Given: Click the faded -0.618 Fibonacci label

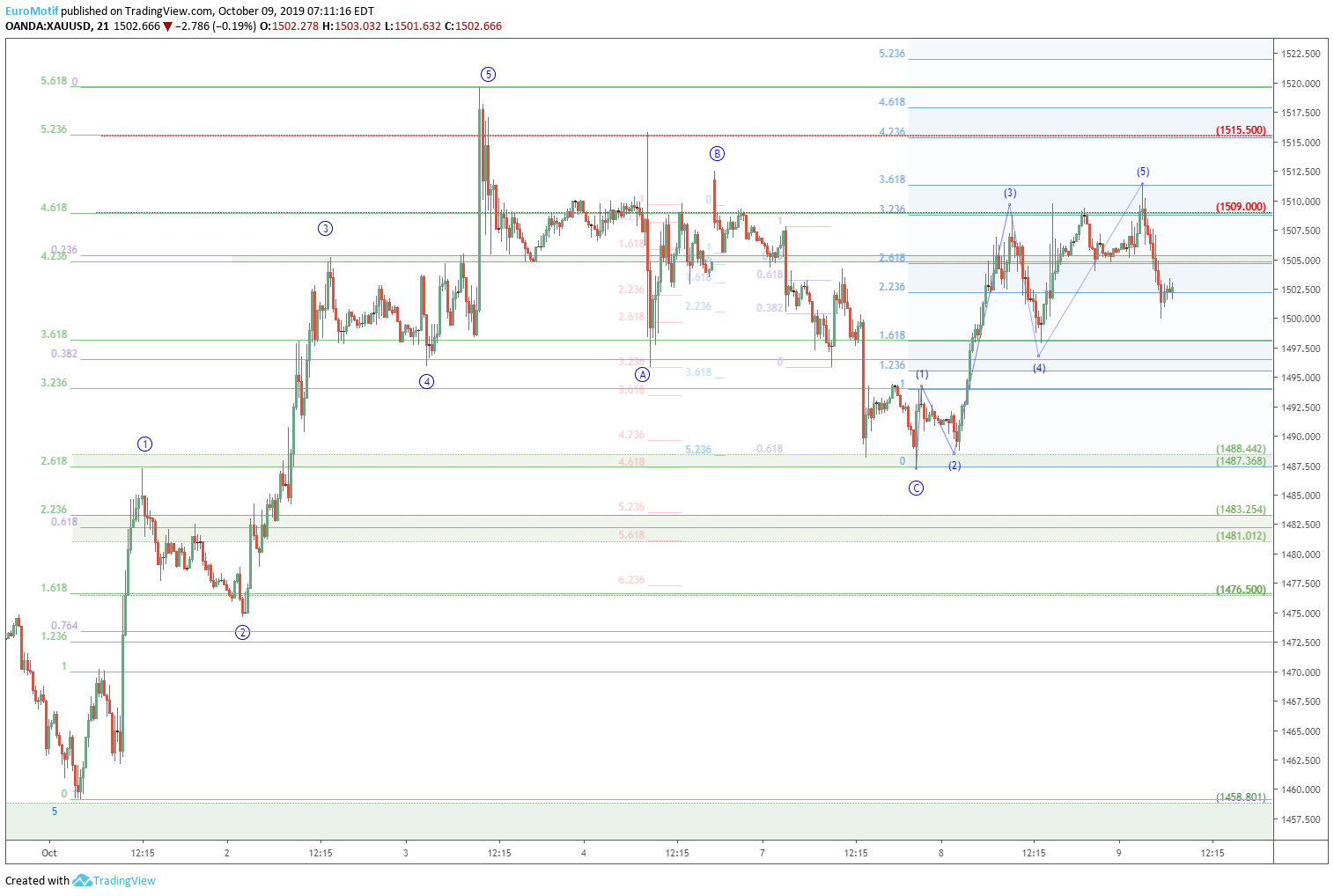Looking at the screenshot, I should click(769, 449).
